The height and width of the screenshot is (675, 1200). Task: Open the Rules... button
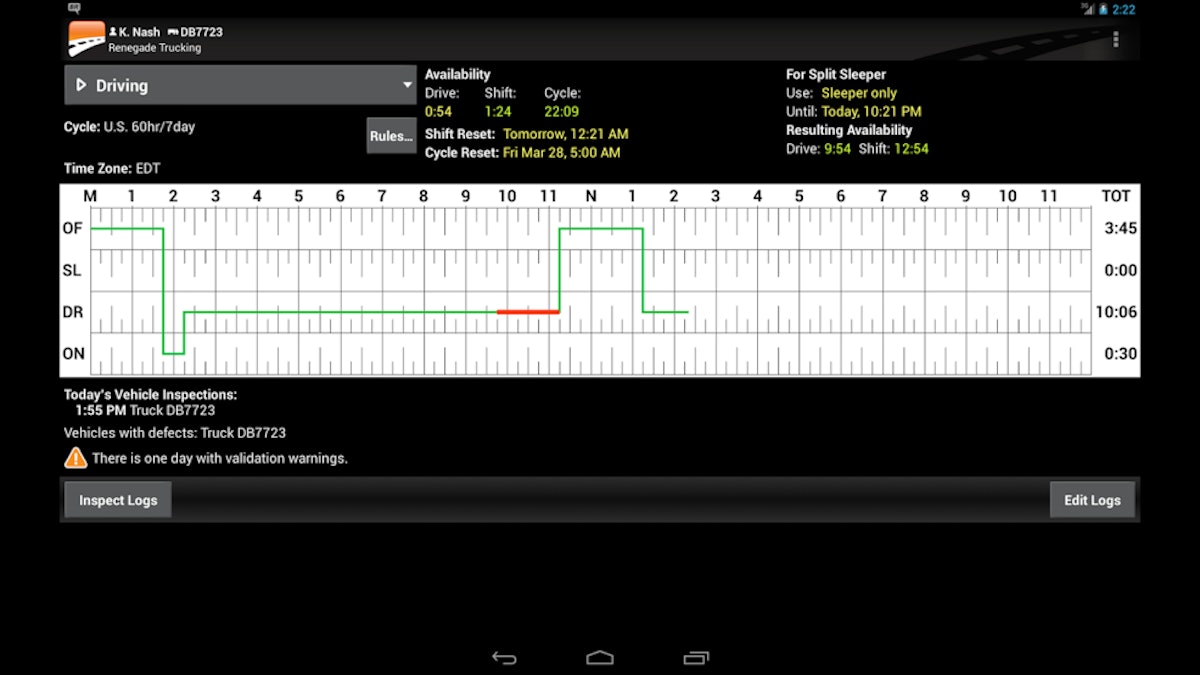pos(391,136)
